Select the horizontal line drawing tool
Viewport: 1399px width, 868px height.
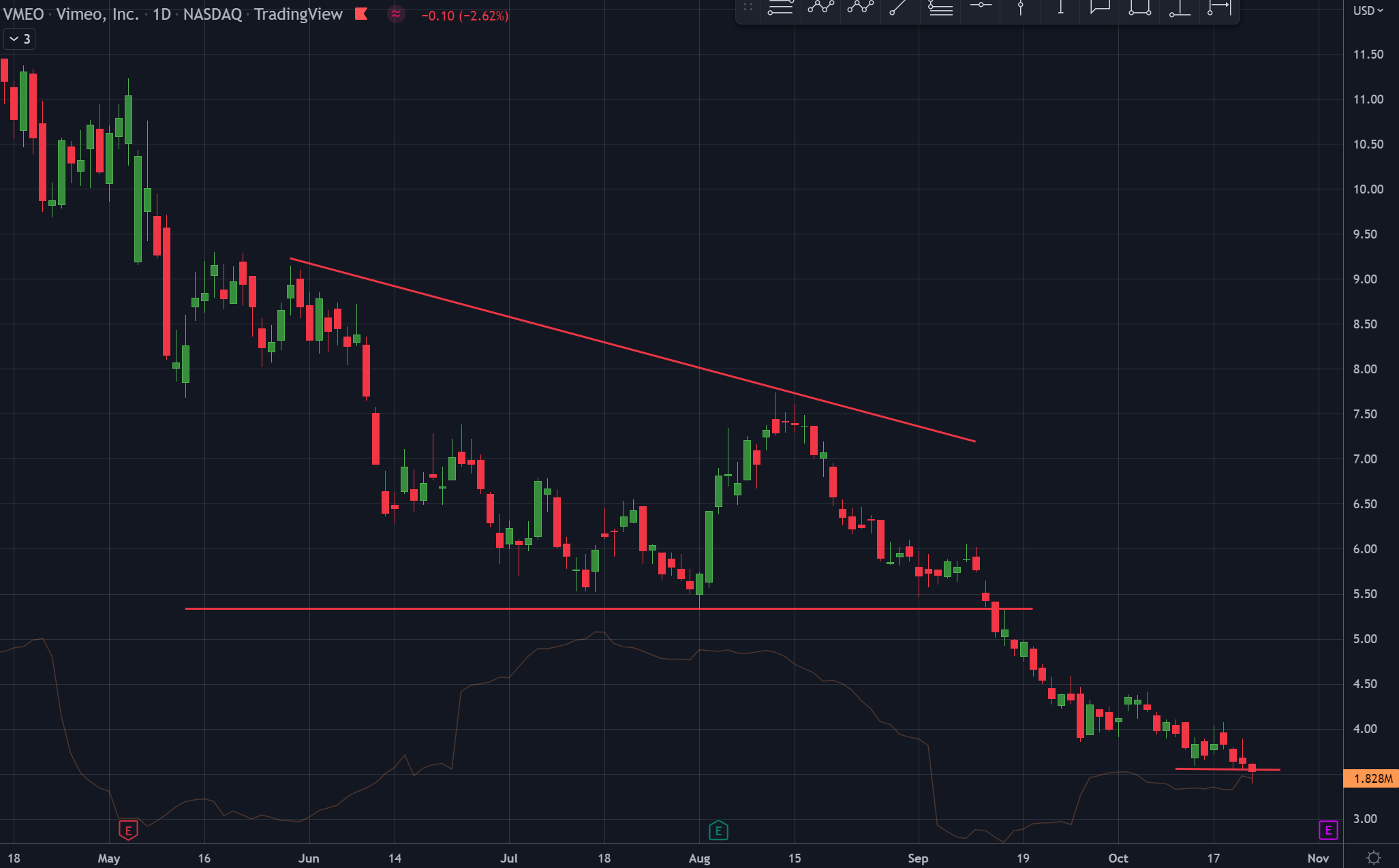click(981, 6)
